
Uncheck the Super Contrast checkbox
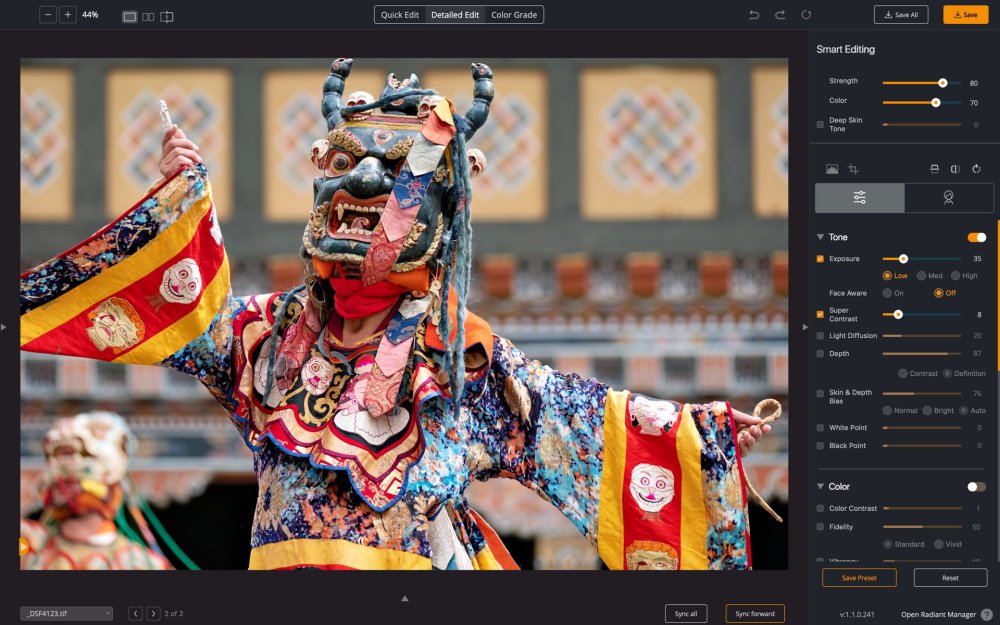820,314
